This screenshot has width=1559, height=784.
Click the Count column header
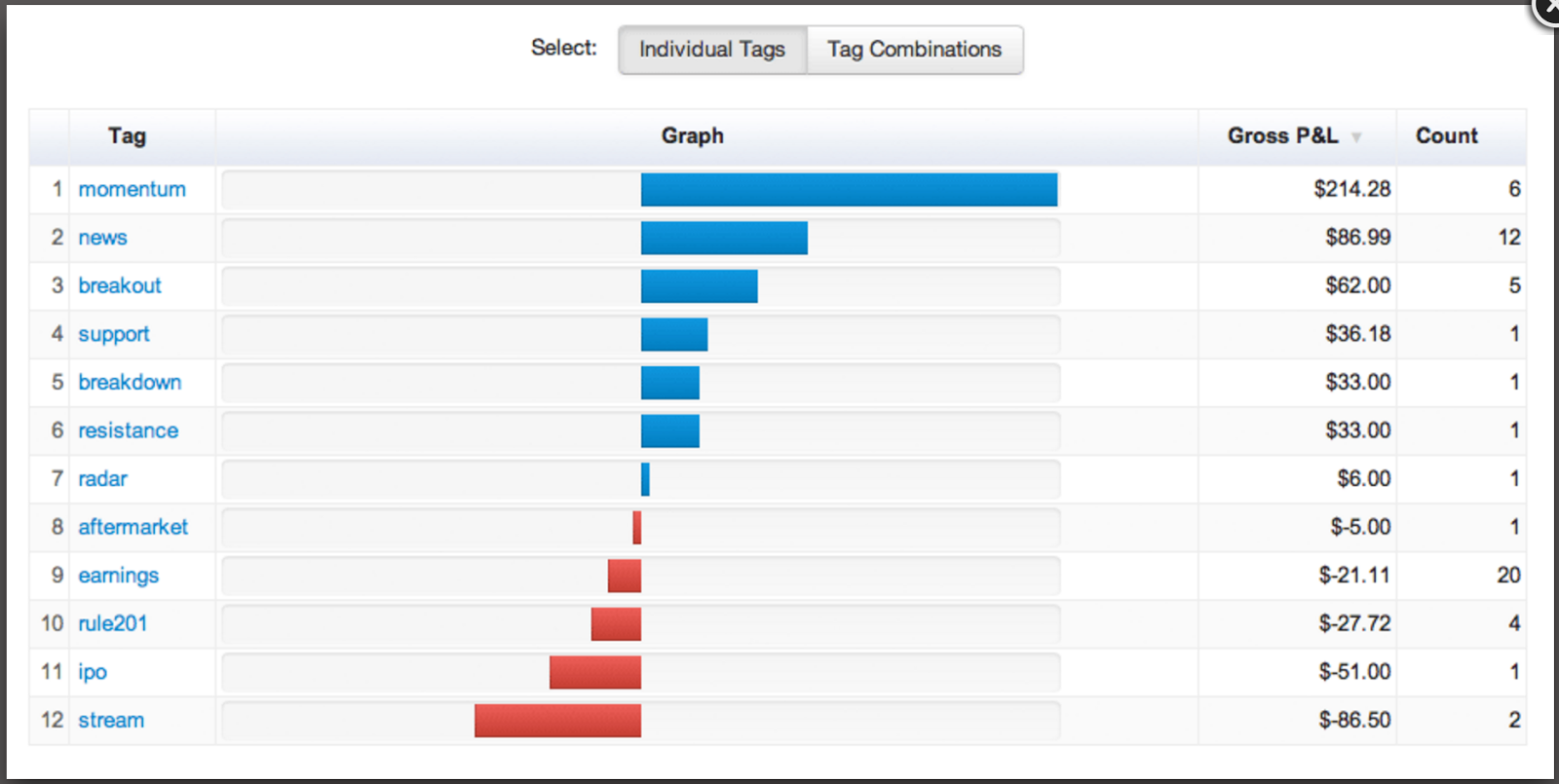coord(1446,136)
